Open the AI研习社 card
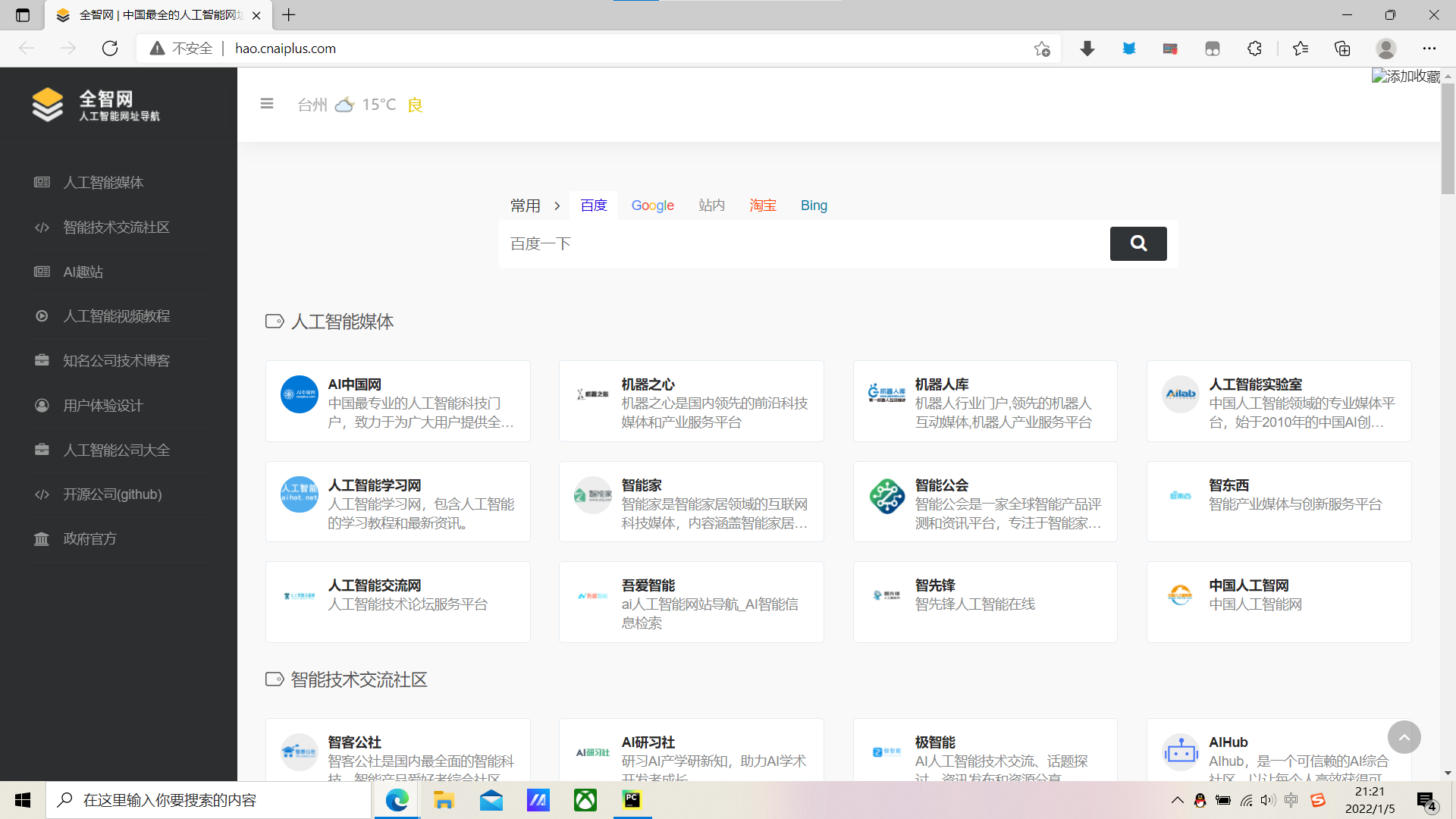The height and width of the screenshot is (819, 1456). [x=692, y=750]
